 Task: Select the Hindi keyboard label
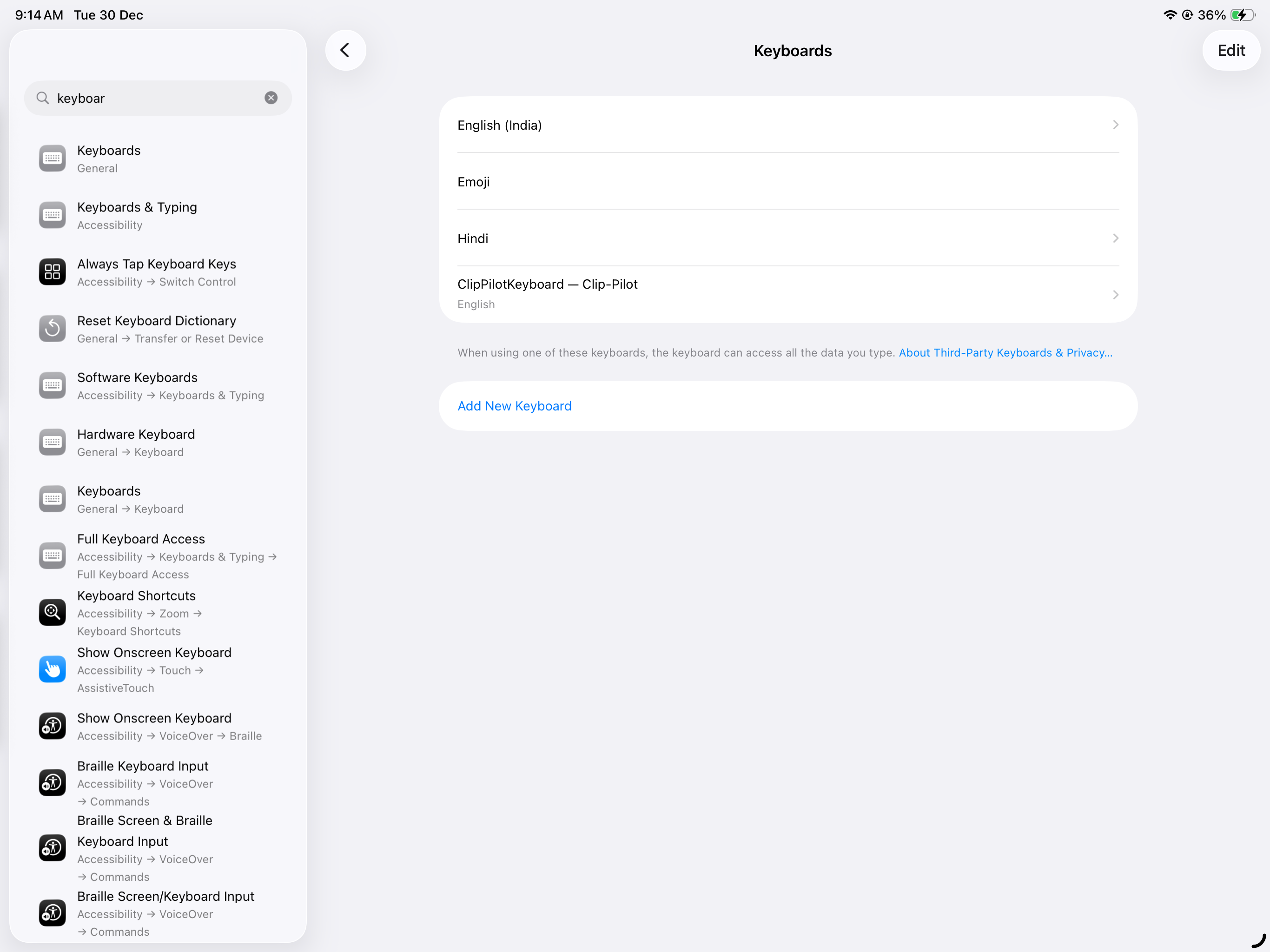click(472, 239)
